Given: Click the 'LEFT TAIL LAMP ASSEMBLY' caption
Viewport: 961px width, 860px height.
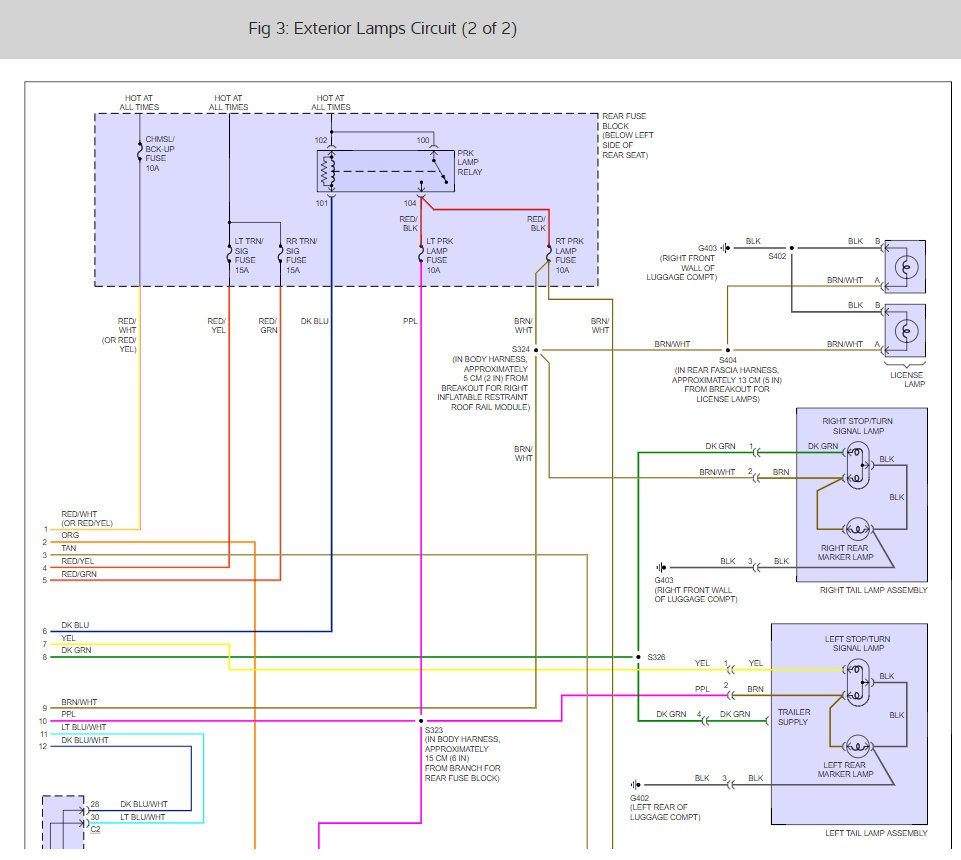Looking at the screenshot, I should (876, 833).
